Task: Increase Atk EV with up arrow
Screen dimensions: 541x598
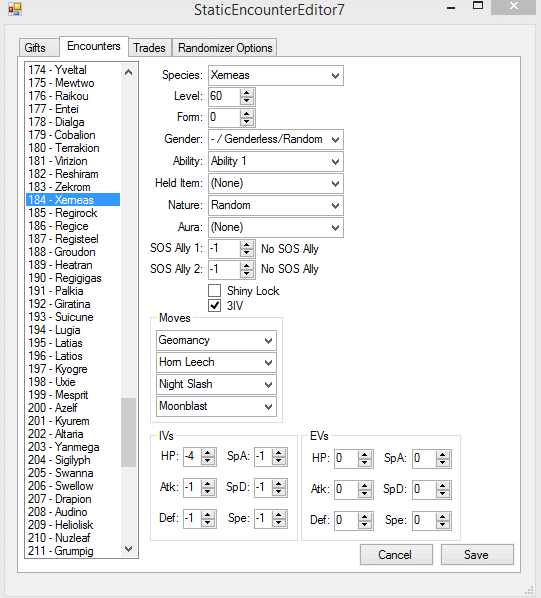Action: click(365, 485)
